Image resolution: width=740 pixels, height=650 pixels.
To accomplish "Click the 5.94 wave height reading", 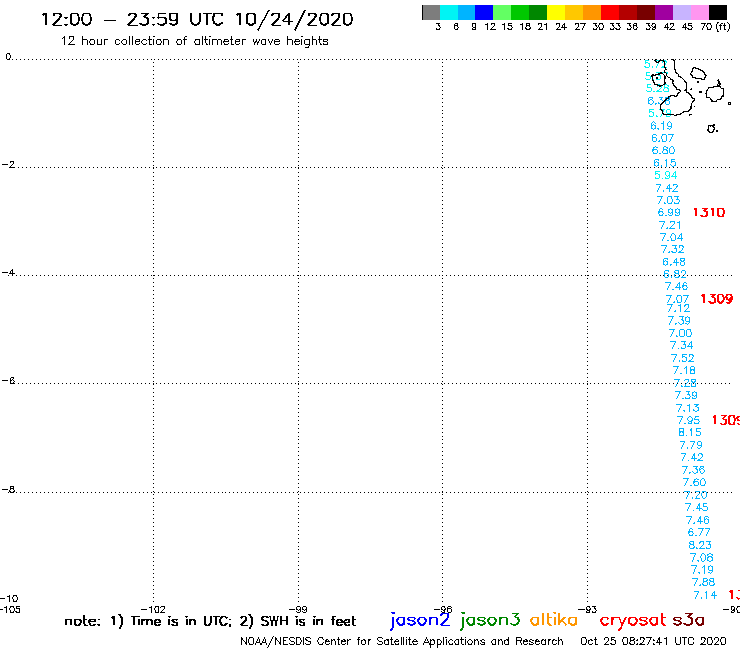I will [666, 175].
